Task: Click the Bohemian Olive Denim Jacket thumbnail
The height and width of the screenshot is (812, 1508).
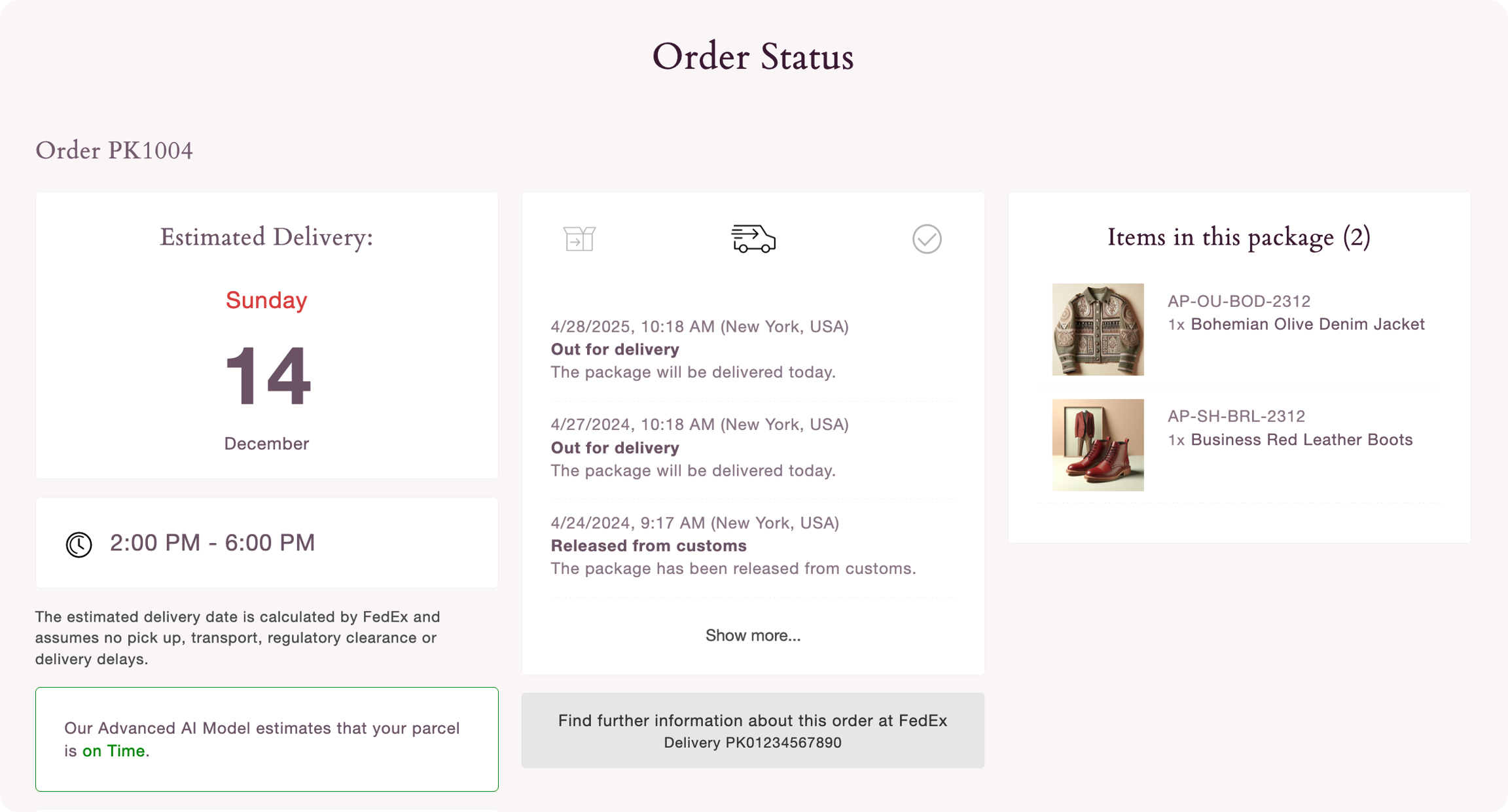Action: tap(1098, 329)
